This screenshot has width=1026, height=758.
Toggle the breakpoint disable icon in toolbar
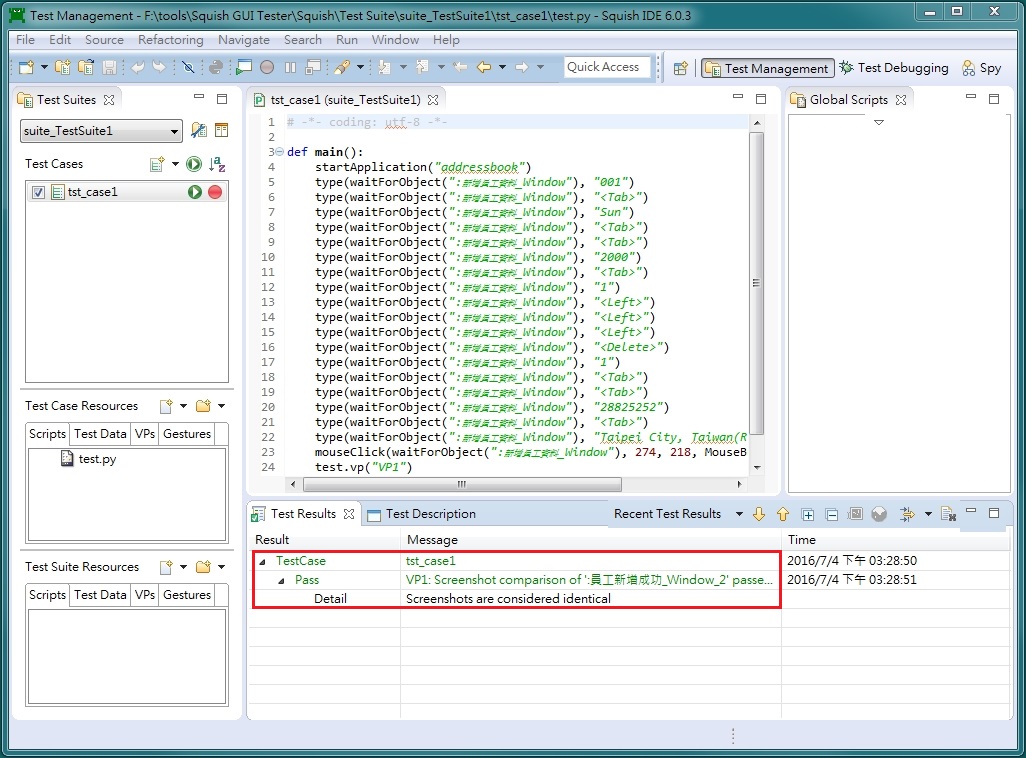(x=188, y=67)
